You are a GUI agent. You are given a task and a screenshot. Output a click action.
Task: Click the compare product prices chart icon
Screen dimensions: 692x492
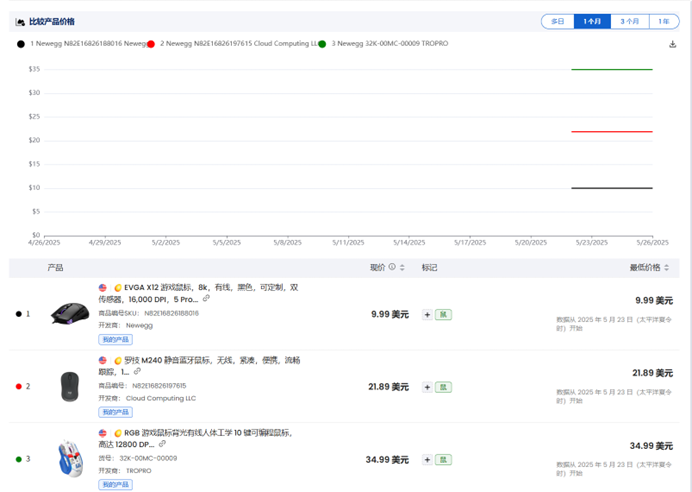click(x=20, y=22)
